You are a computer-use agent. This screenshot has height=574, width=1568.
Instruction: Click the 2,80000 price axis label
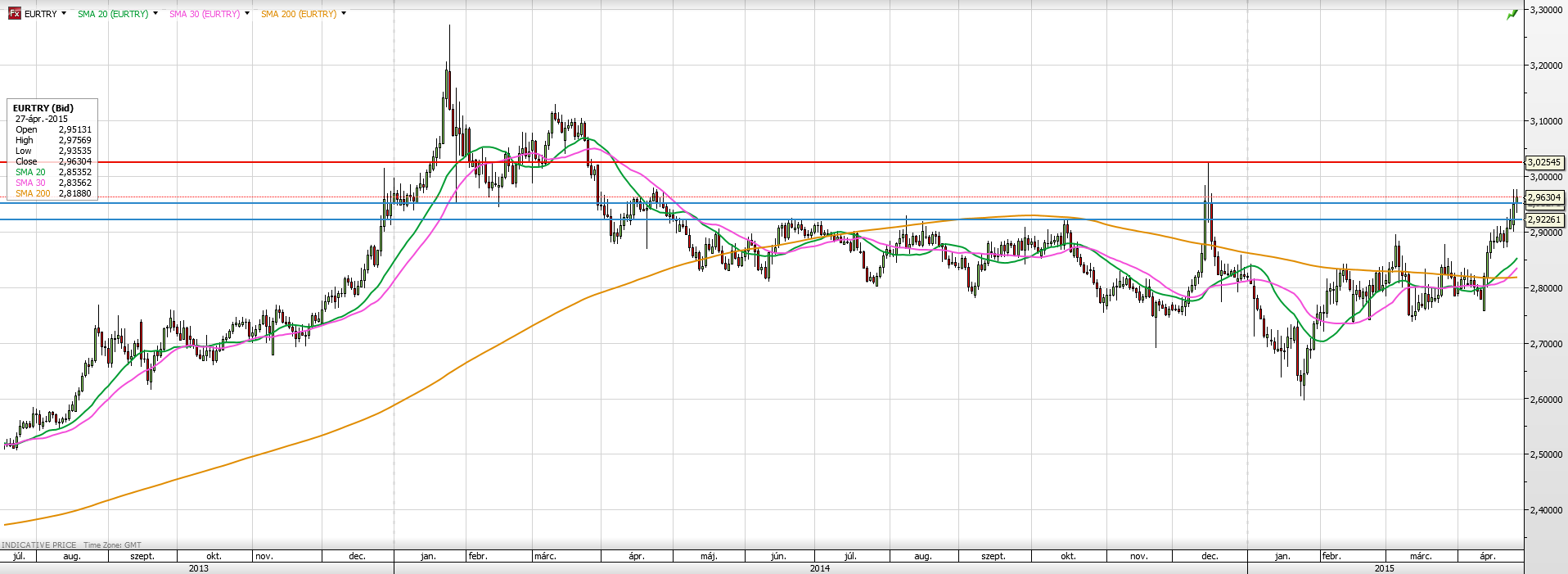click(x=1546, y=288)
